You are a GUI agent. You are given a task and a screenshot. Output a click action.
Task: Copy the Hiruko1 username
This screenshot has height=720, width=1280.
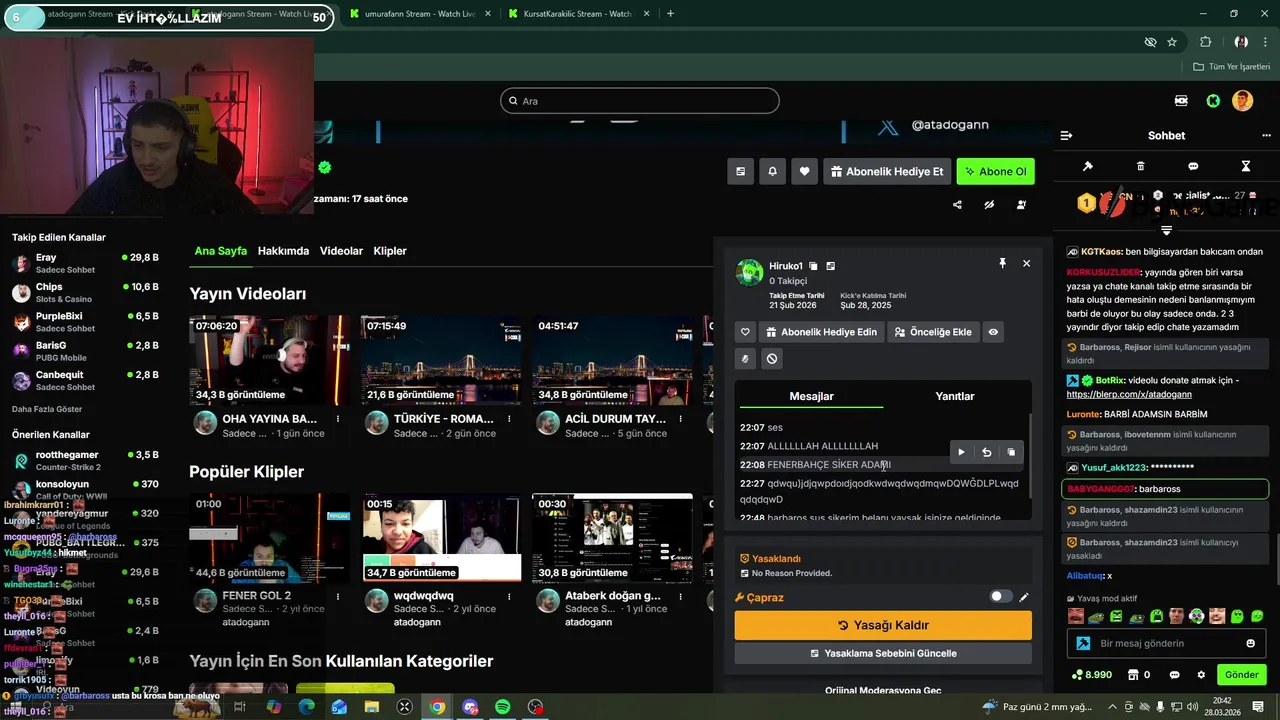[x=813, y=266]
